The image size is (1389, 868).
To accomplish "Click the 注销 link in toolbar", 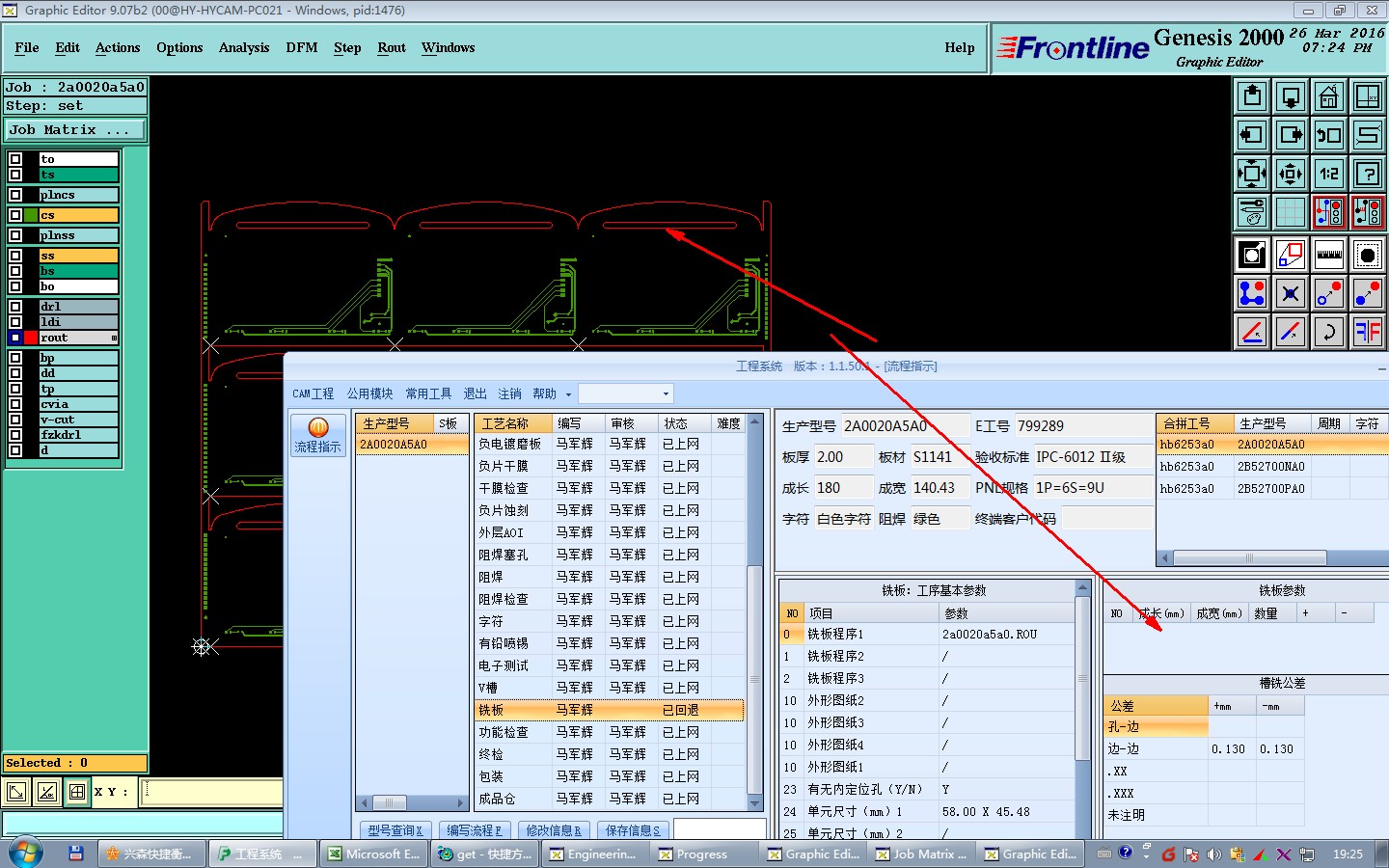I will pyautogui.click(x=509, y=393).
